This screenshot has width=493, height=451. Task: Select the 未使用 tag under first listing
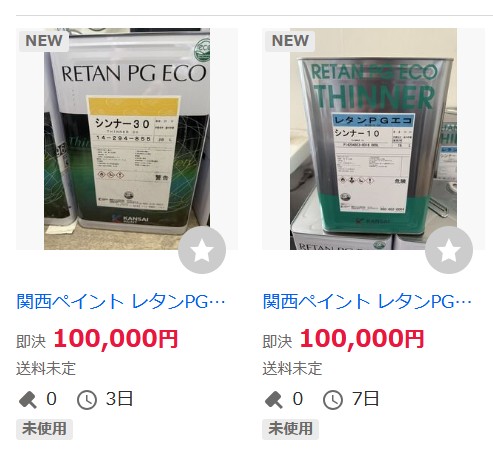[x=44, y=429]
